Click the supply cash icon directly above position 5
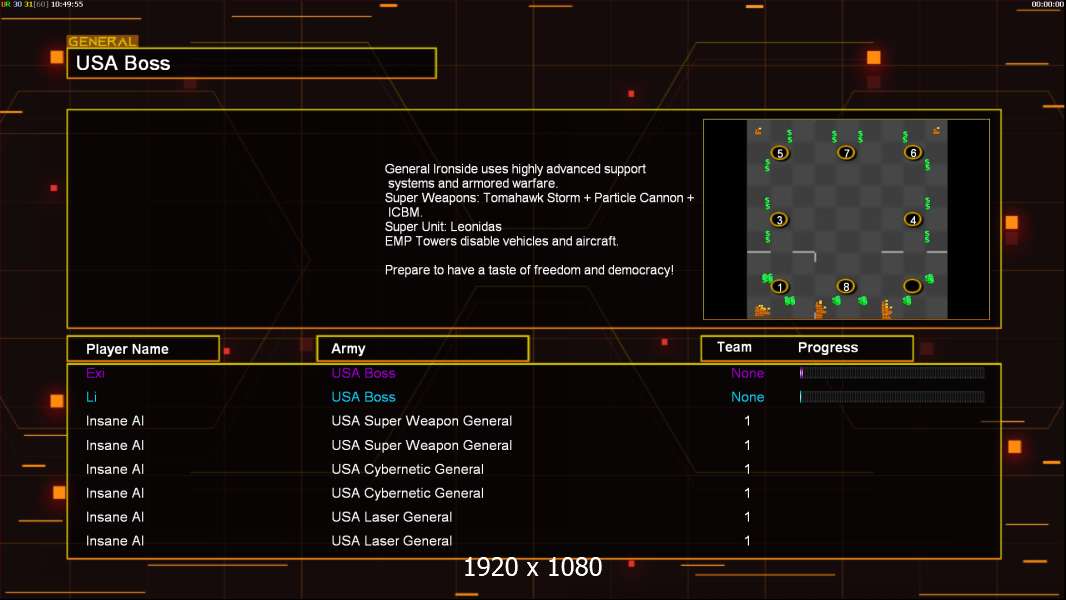This screenshot has width=1066, height=600. click(x=789, y=136)
